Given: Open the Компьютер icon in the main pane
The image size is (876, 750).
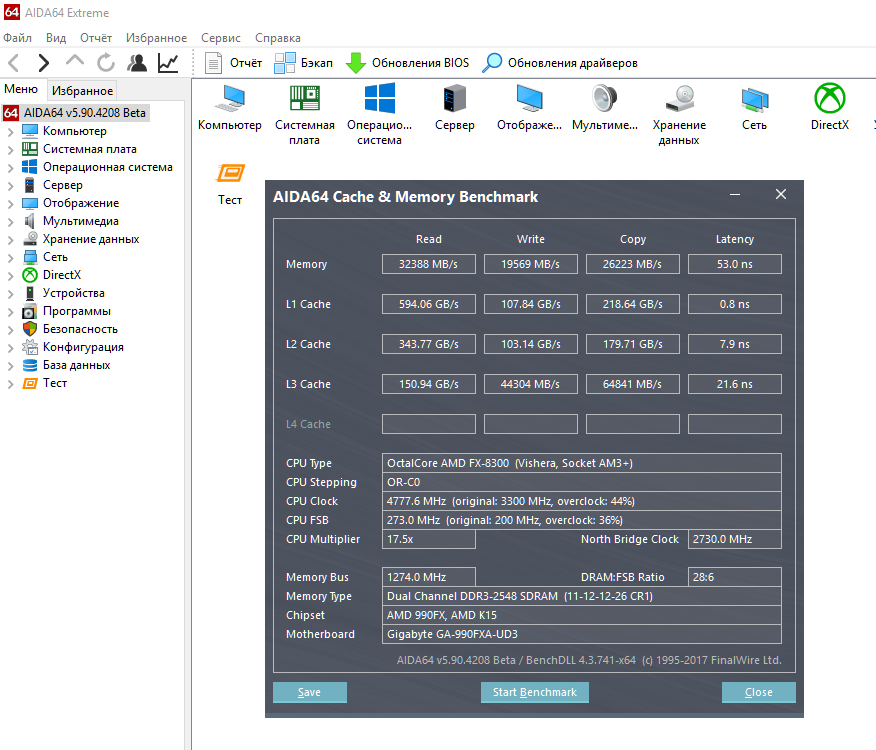Looking at the screenshot, I should [x=230, y=108].
